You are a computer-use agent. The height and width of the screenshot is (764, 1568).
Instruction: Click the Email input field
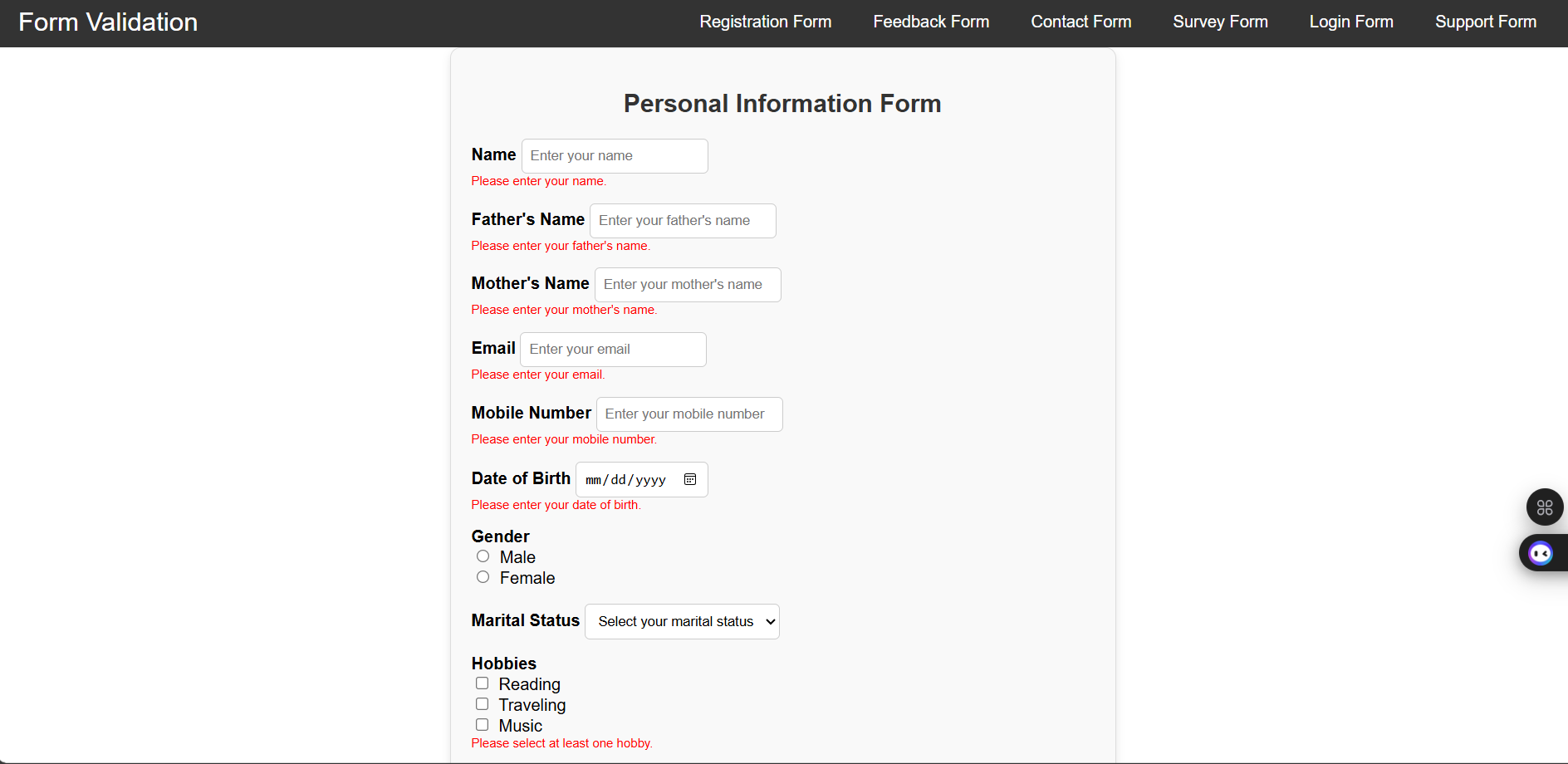point(612,349)
